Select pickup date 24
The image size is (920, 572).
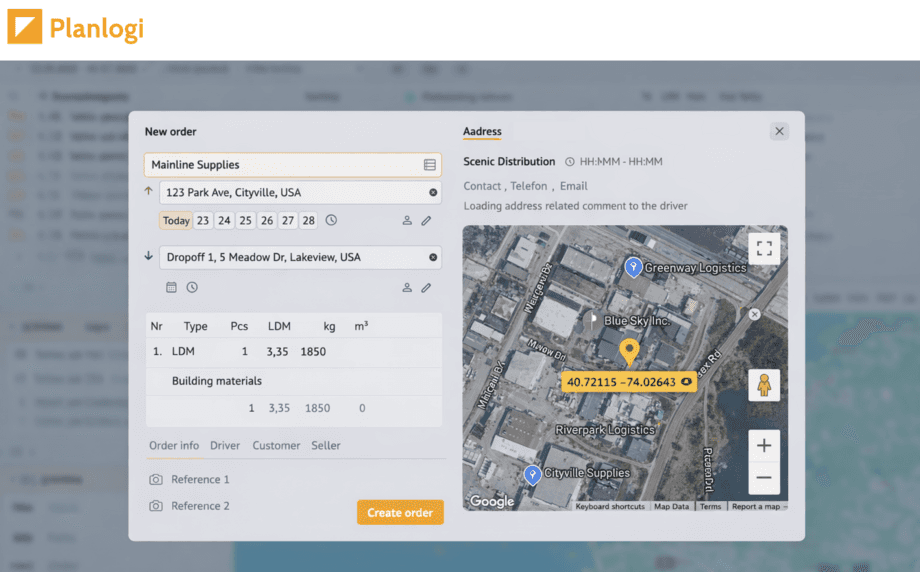pos(224,221)
